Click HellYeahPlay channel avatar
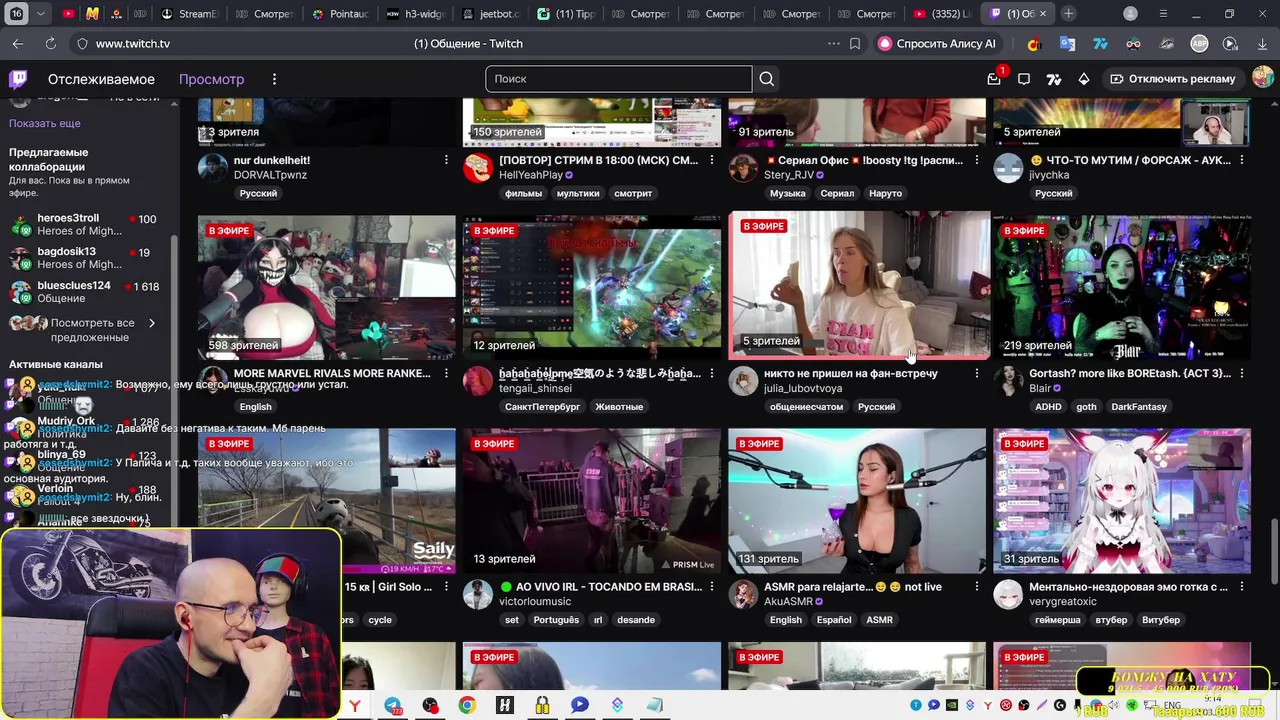The image size is (1280, 720). (x=478, y=167)
